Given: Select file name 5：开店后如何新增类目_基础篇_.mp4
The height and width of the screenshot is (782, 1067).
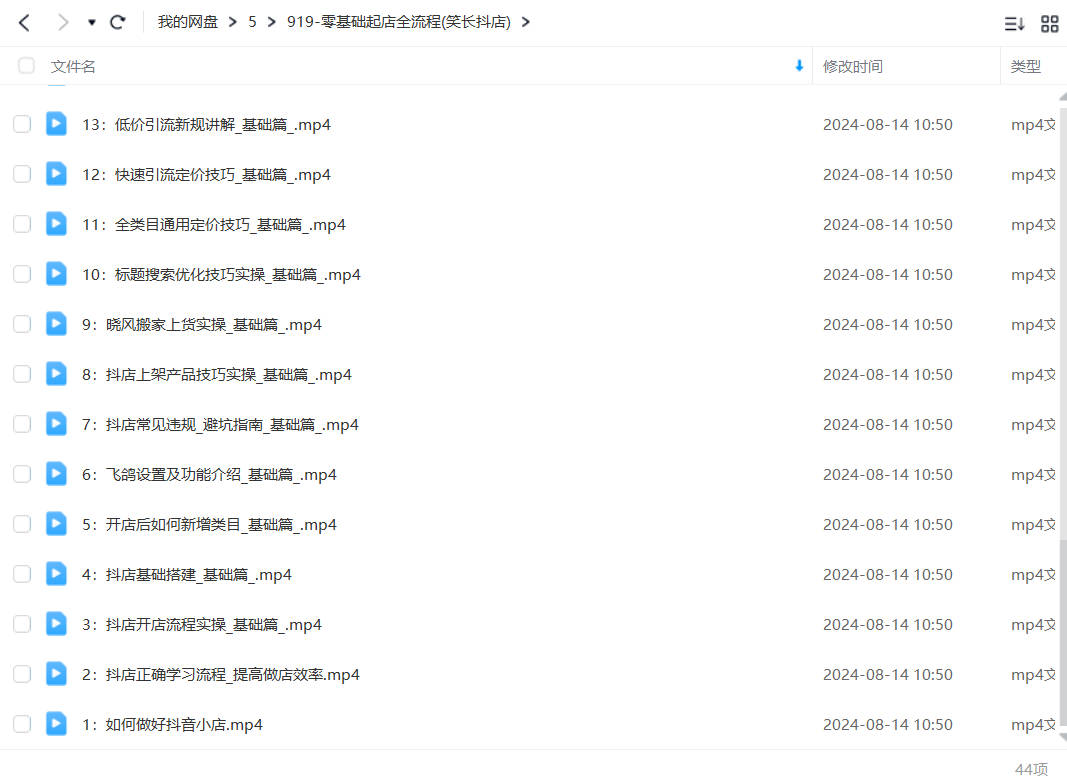Looking at the screenshot, I should tap(210, 525).
